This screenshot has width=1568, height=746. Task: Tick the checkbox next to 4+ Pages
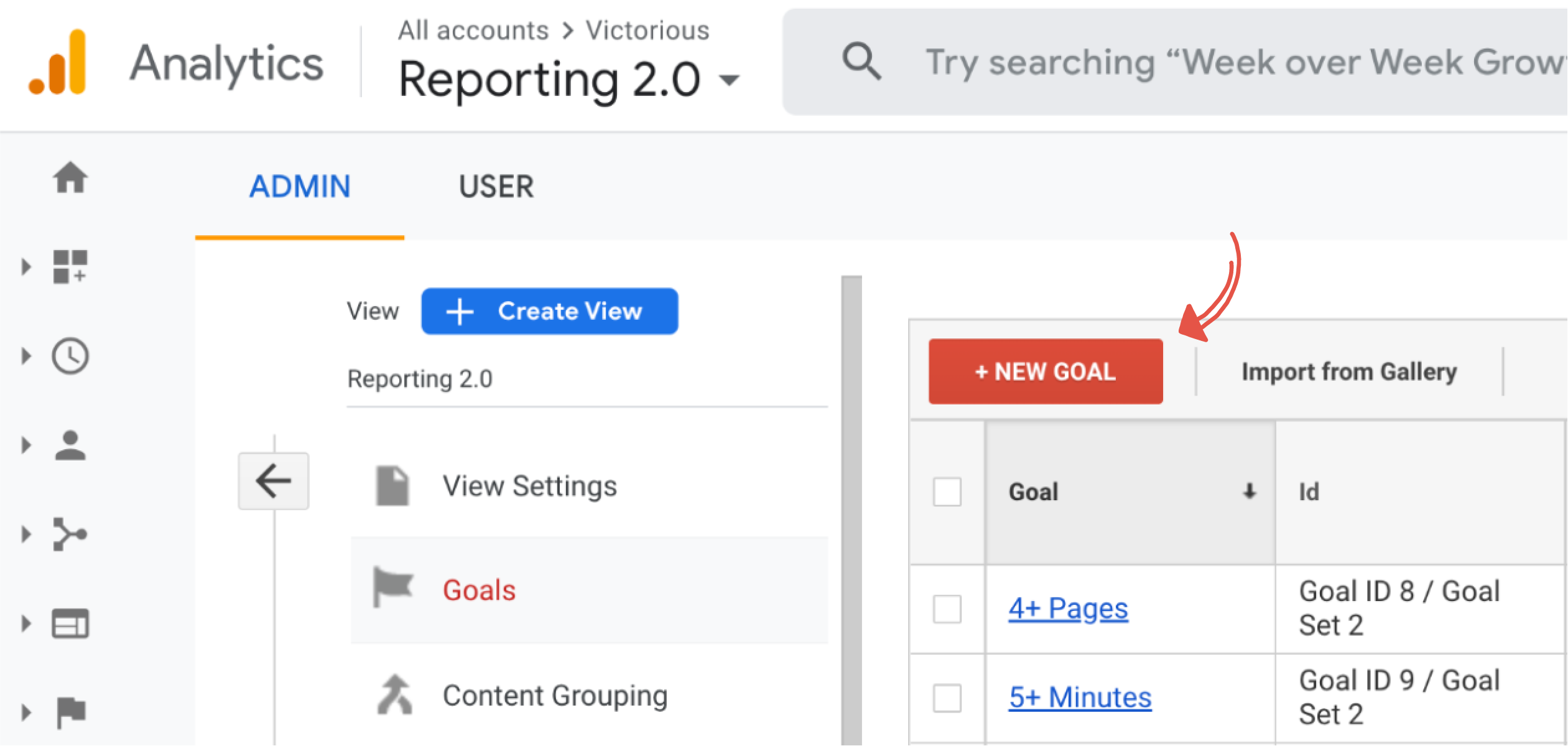tap(948, 609)
